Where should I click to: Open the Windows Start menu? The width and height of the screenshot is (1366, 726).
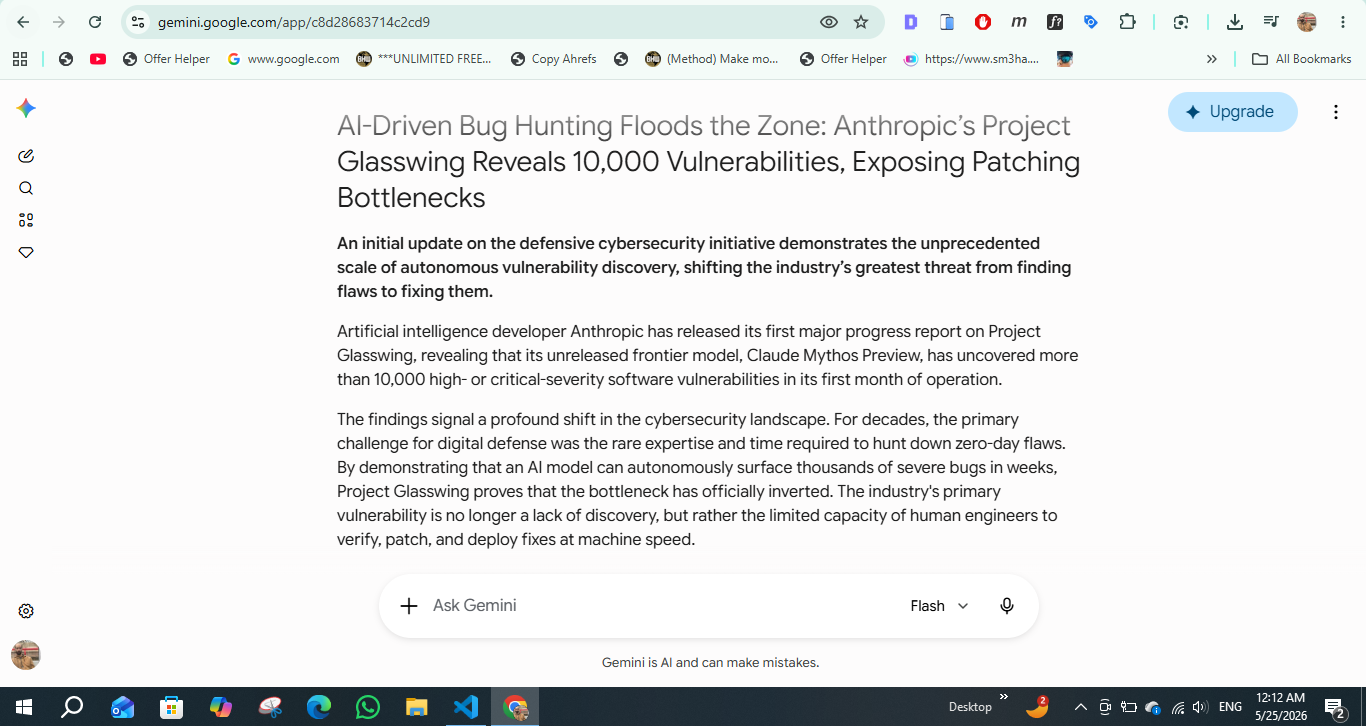pyautogui.click(x=23, y=707)
